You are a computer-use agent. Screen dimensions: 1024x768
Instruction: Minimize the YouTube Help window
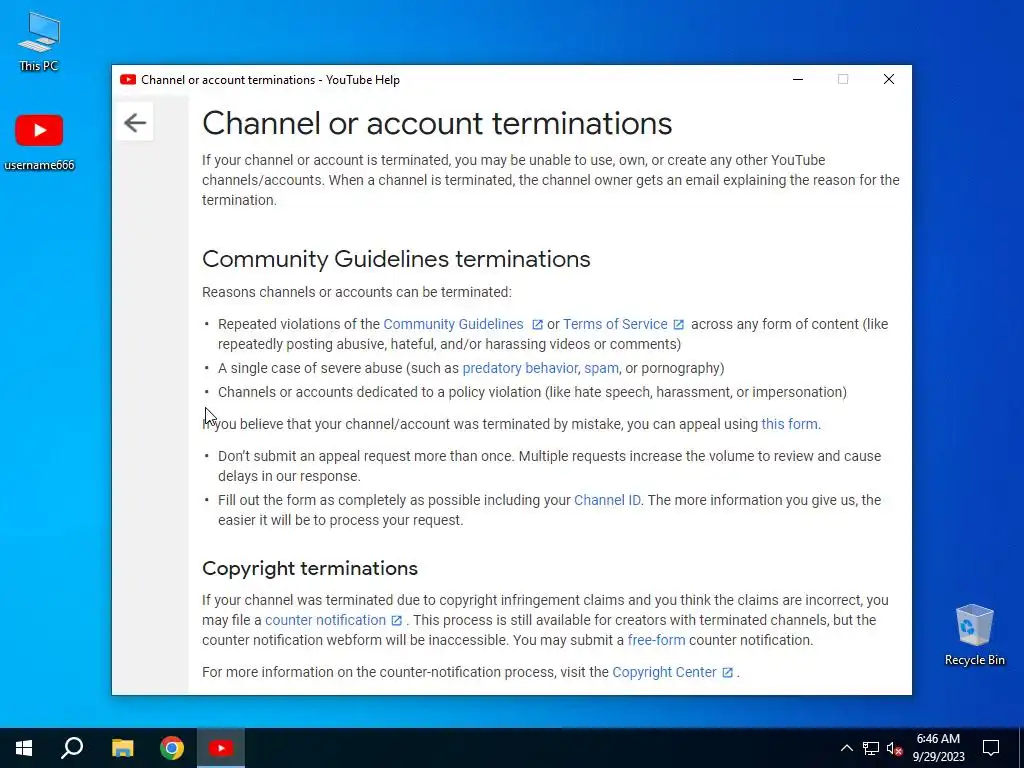coord(798,80)
